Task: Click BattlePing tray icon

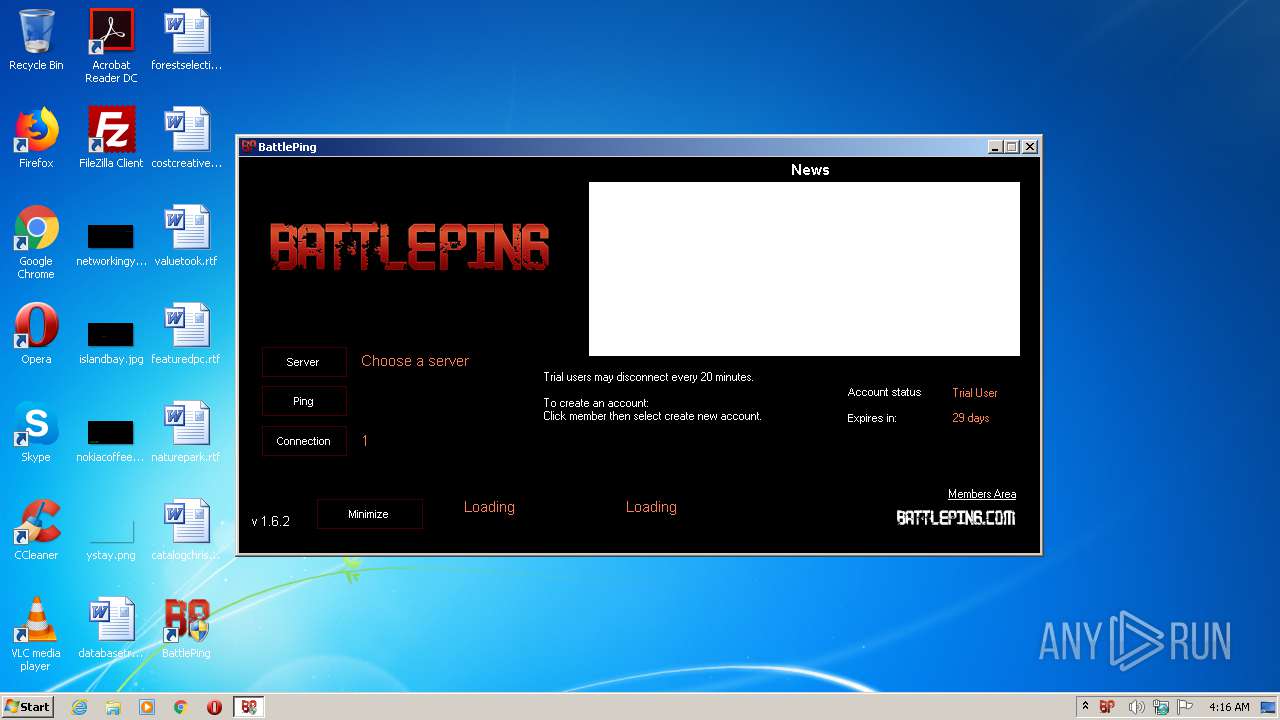Action: point(1107,707)
